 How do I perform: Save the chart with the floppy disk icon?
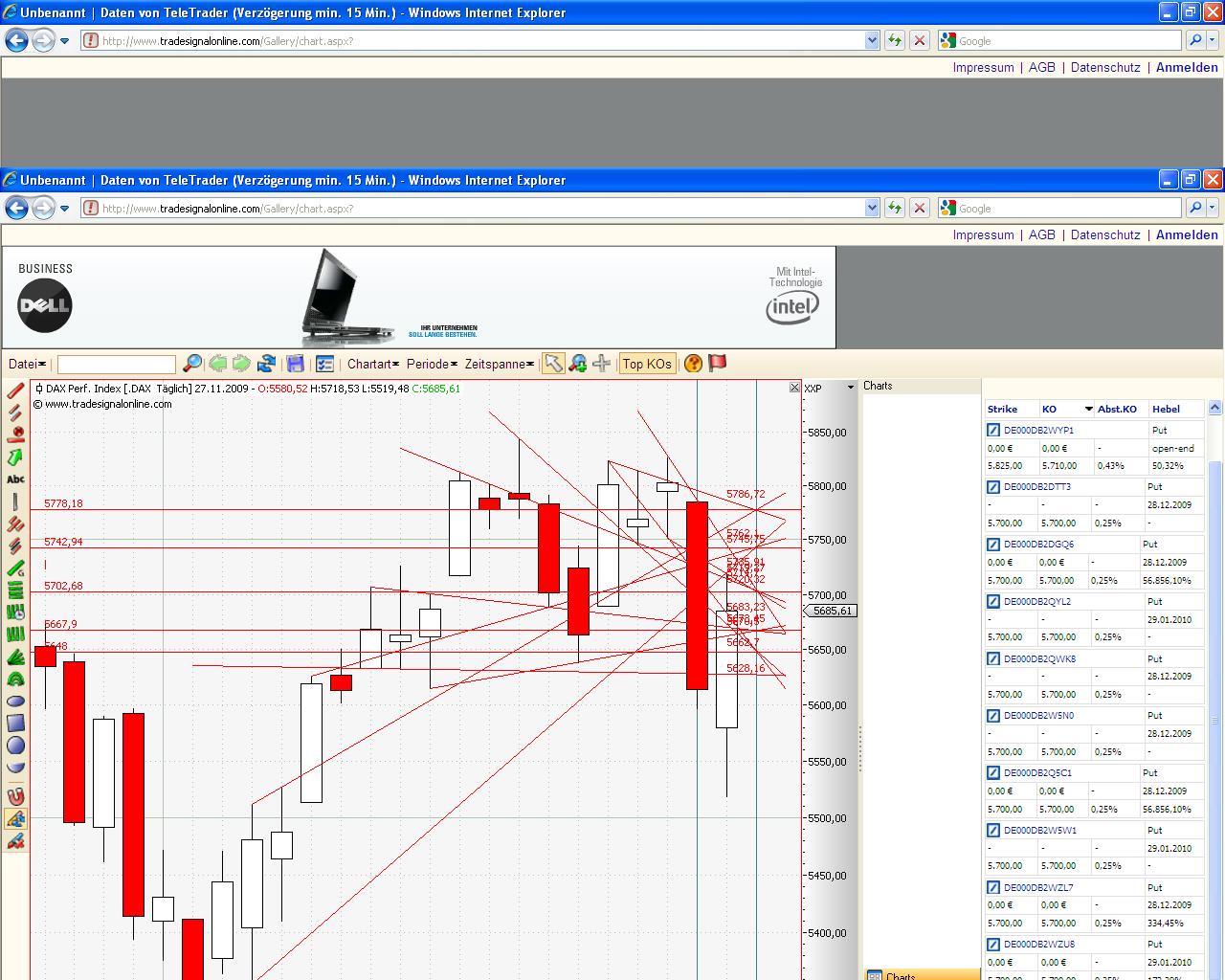295,364
